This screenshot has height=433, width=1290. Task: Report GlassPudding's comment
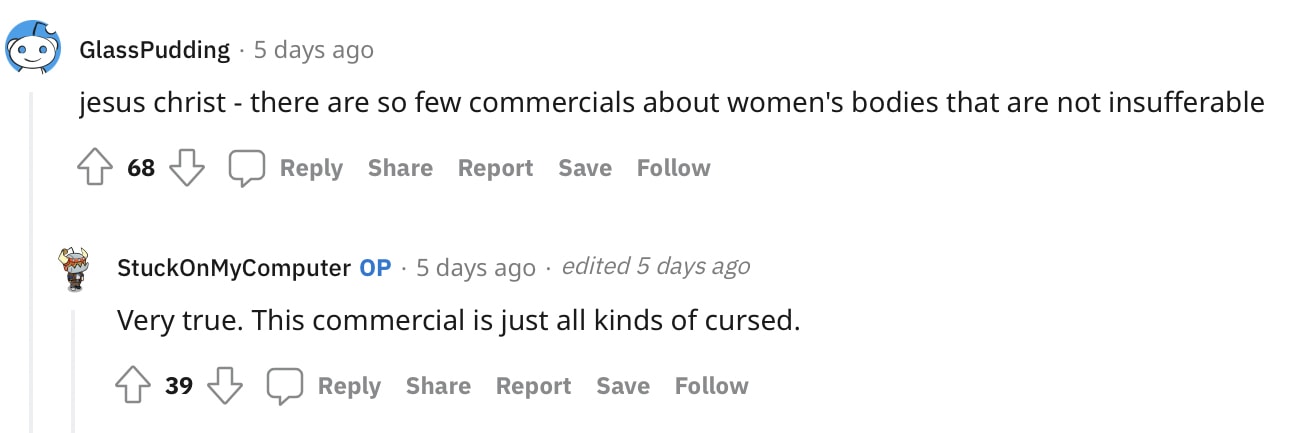tap(496, 168)
